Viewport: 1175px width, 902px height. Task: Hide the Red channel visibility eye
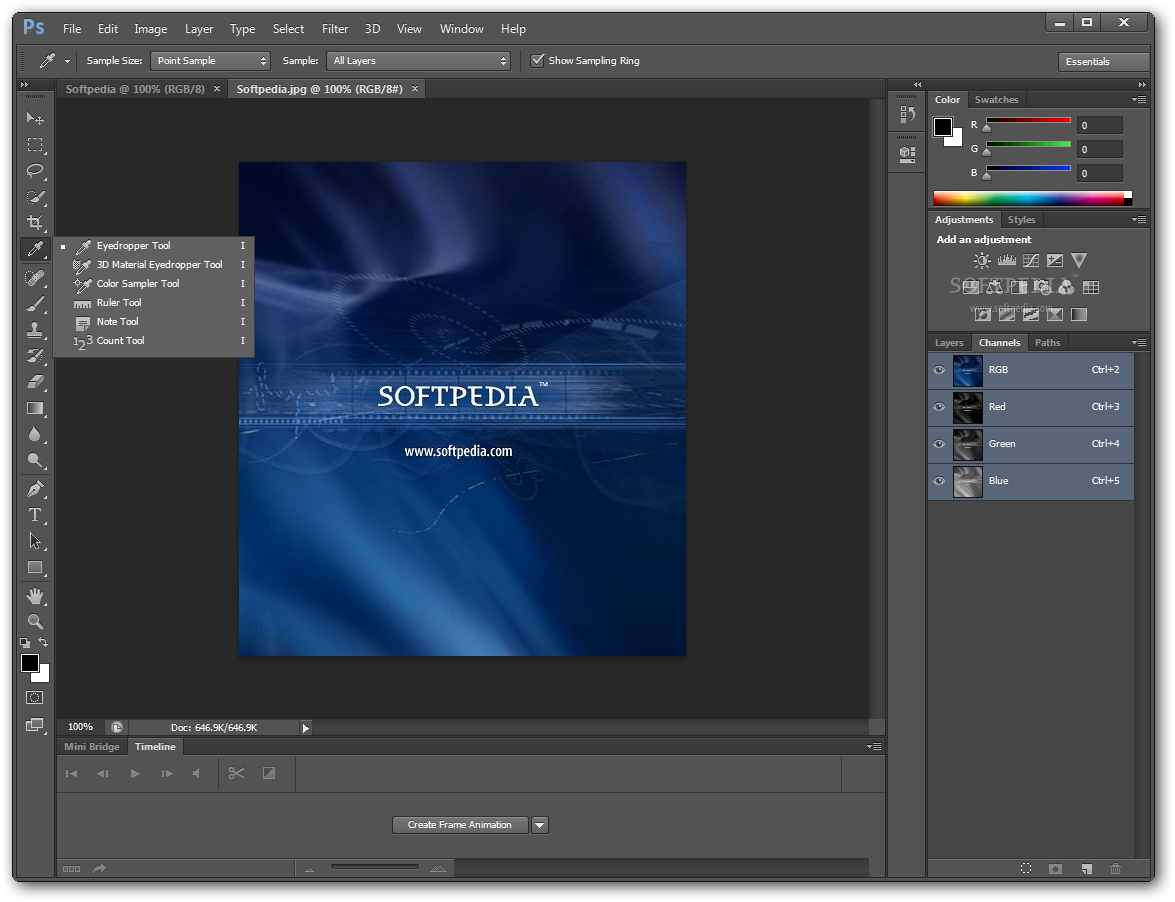coord(939,407)
